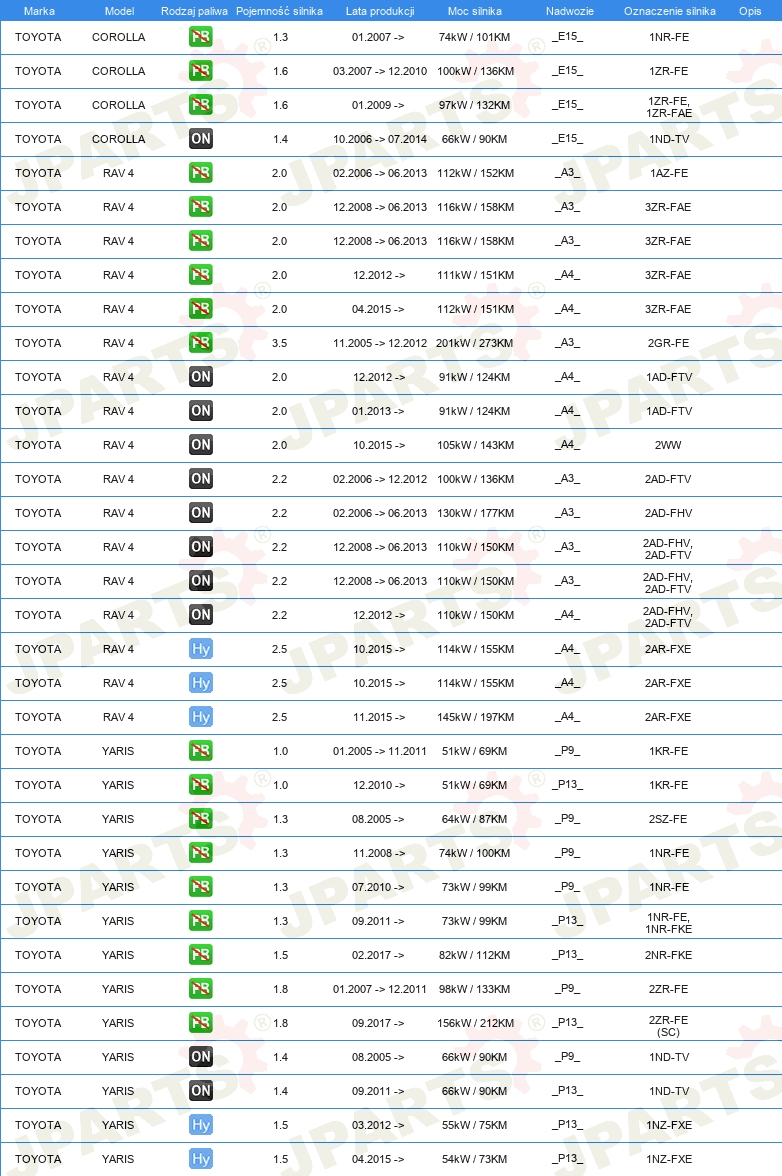Viewport: 782px width, 1176px height.
Task: Click petrol icon in Yaris 156kW / 212KM row
Action: (x=200, y=1023)
